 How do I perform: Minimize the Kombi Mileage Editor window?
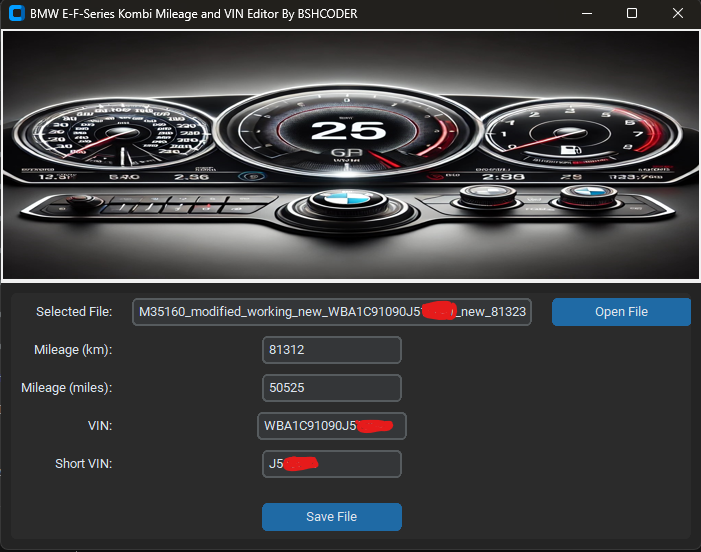point(586,14)
